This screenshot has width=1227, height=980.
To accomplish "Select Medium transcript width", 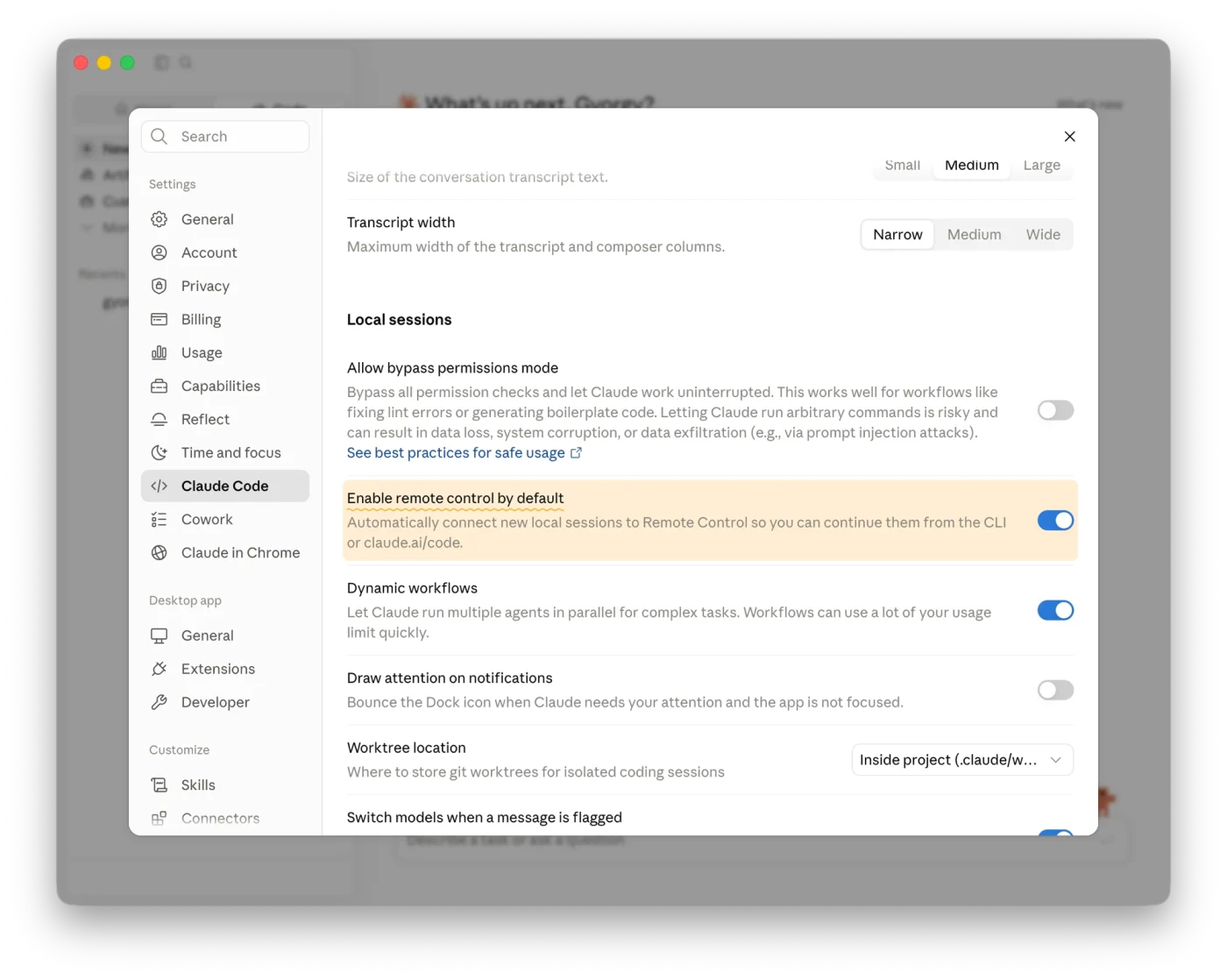I will click(x=974, y=234).
